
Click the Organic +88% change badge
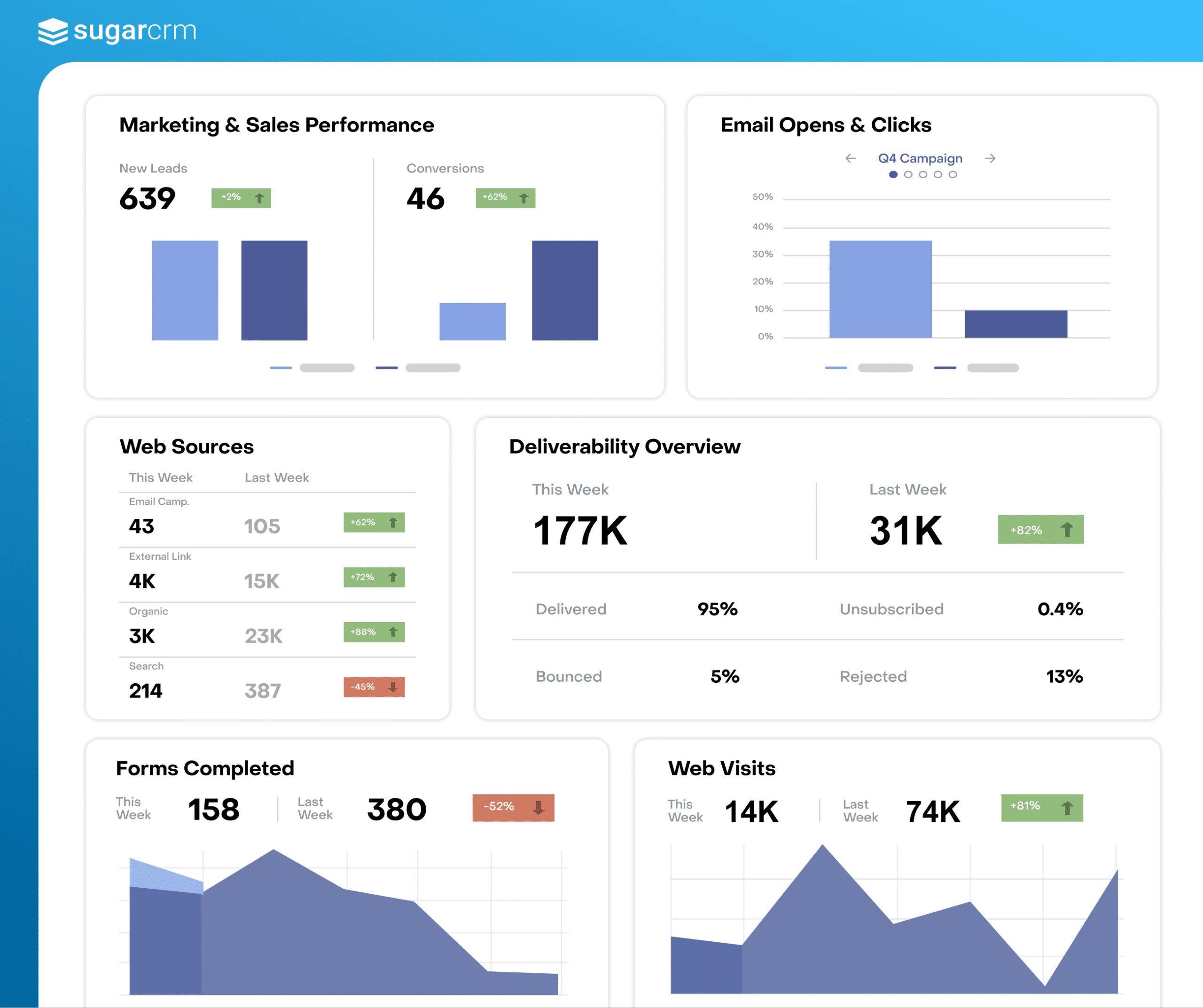point(374,633)
